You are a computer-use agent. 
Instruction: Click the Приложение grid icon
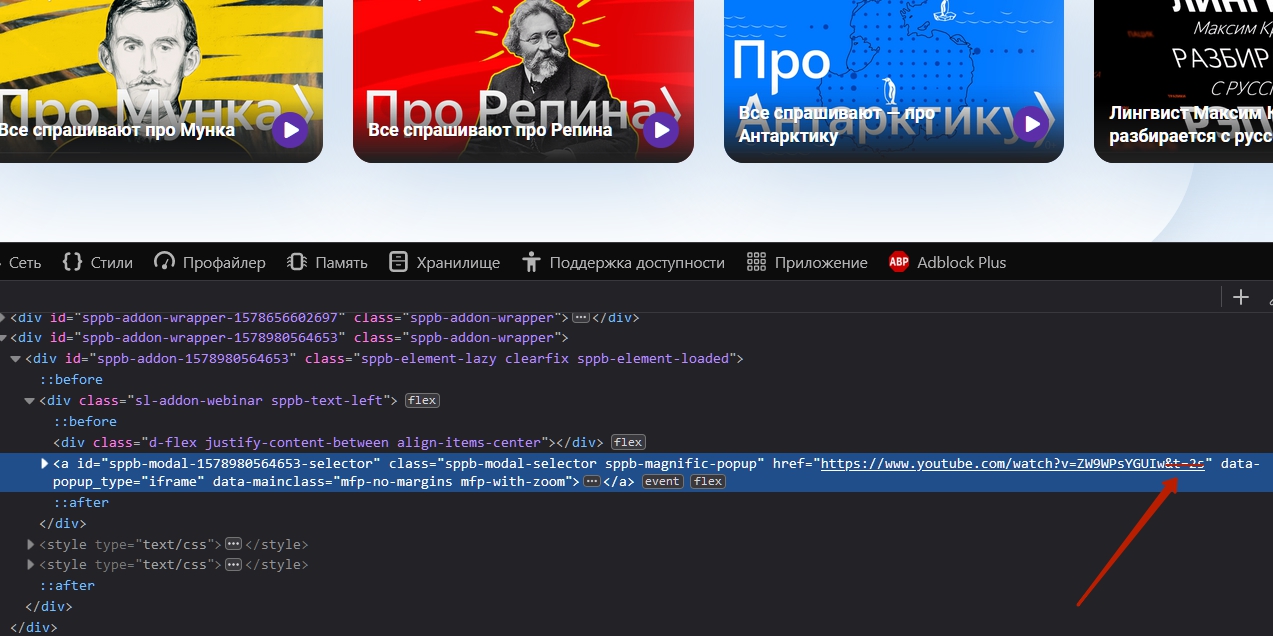point(756,263)
